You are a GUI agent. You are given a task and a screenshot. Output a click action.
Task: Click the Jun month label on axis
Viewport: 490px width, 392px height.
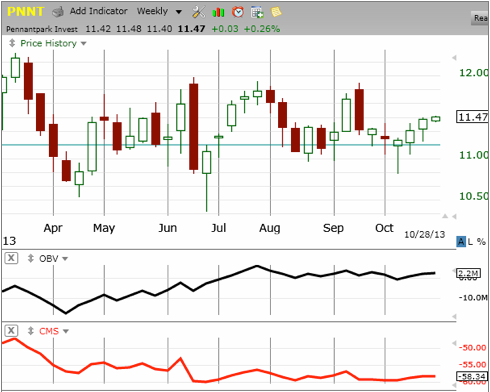(168, 228)
